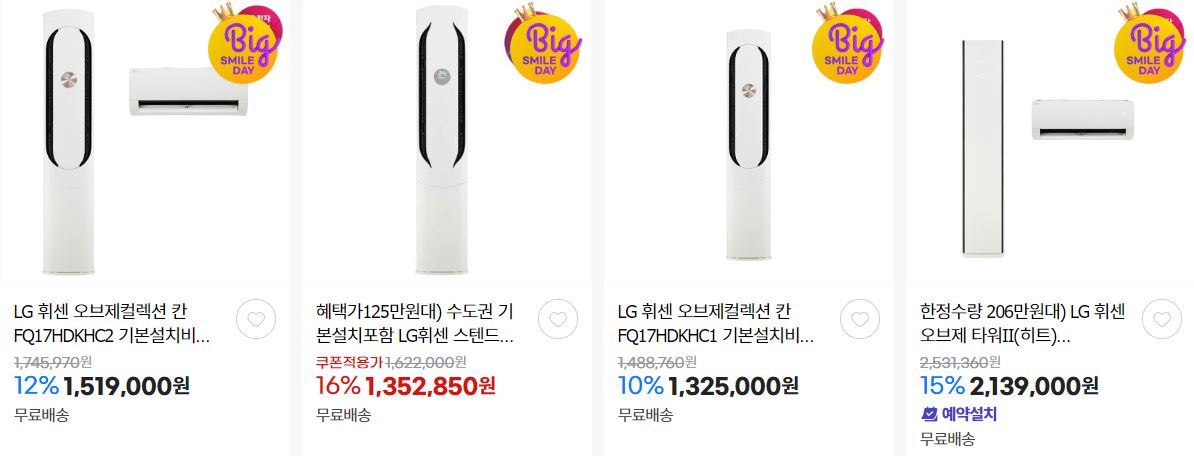This screenshot has width=1194, height=456.
Task: Click the 예약설치 calendar icon
Action: point(929,414)
